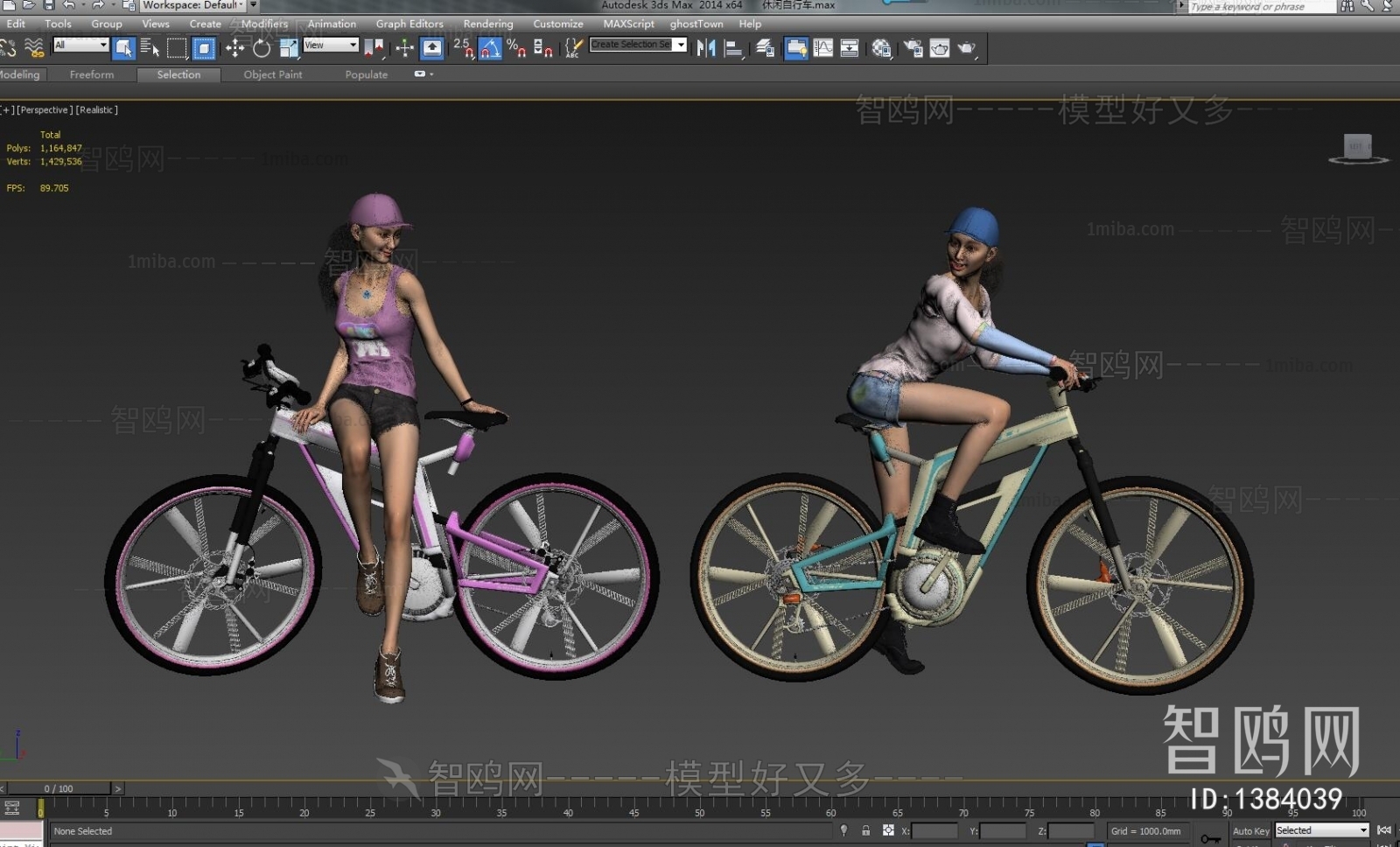Open Schematic View icon
1400x847 pixels.
tap(850, 48)
